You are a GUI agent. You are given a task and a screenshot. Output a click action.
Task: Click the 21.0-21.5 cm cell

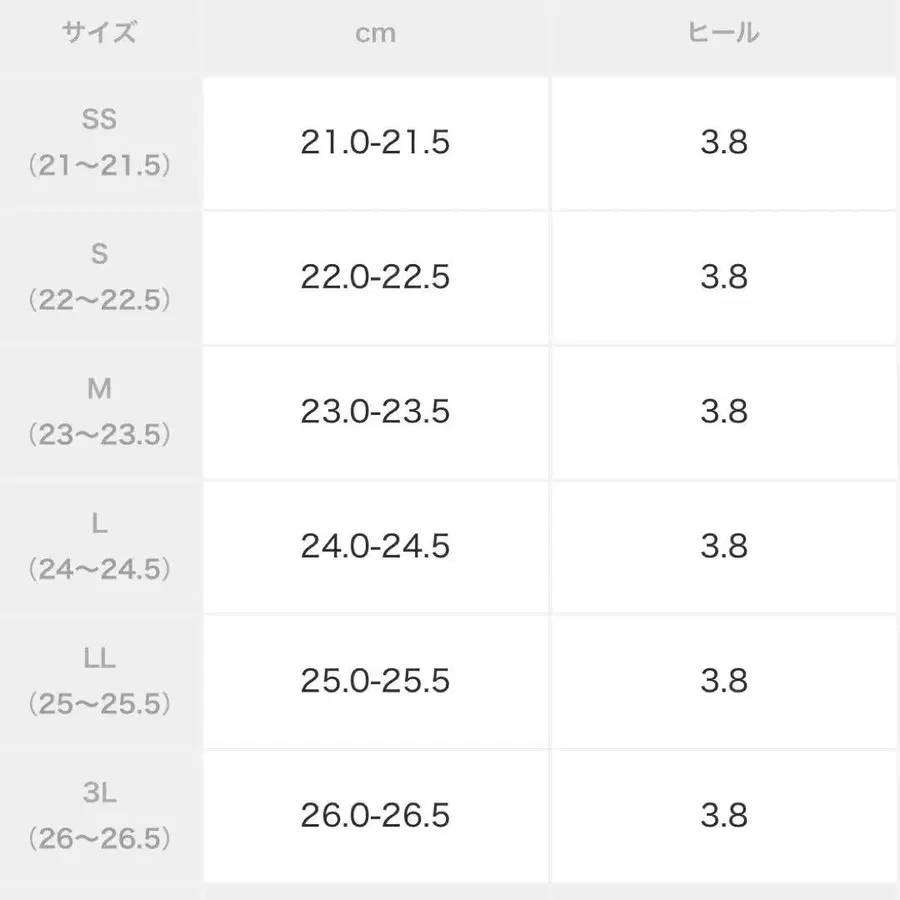click(375, 142)
